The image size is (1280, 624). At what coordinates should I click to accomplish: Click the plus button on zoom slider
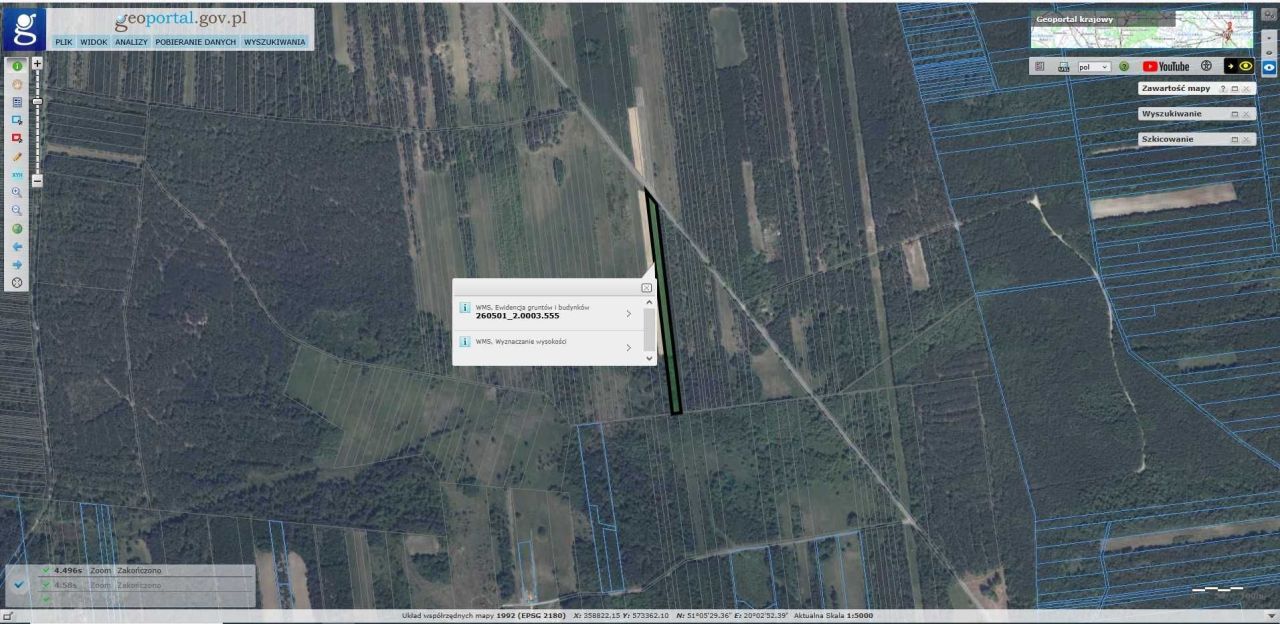[37, 63]
